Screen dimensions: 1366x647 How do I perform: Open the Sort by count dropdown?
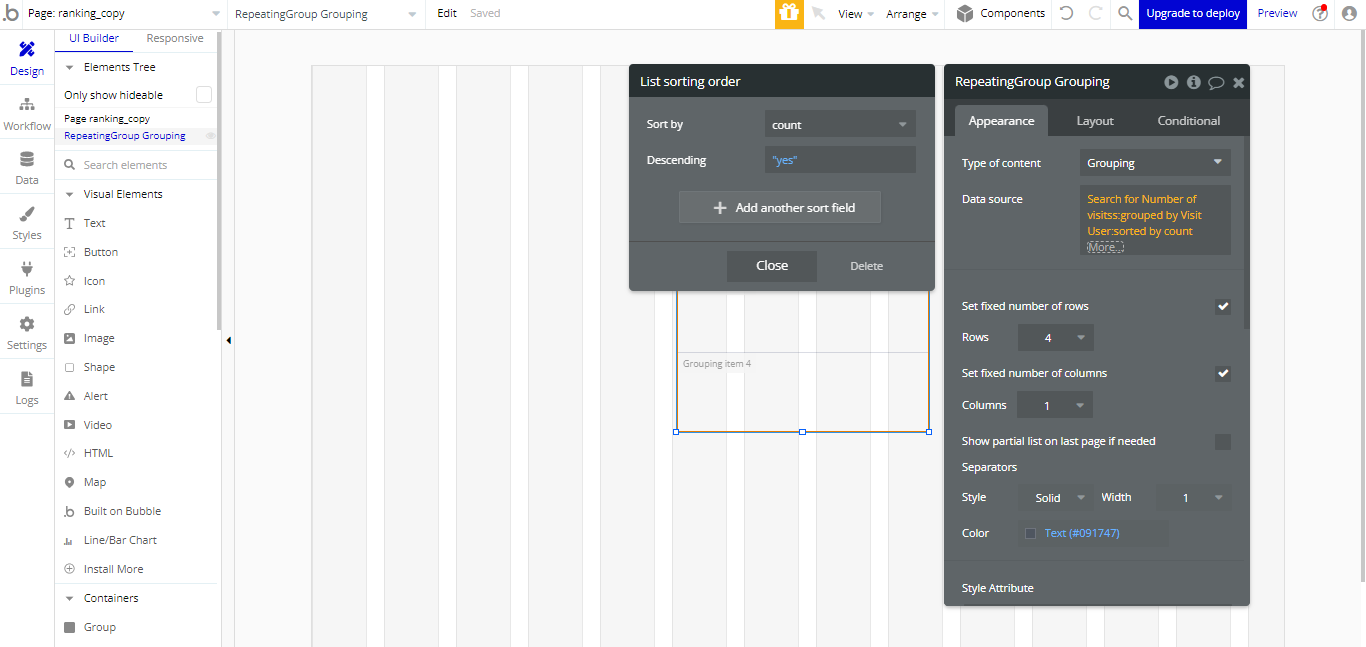[x=840, y=124]
